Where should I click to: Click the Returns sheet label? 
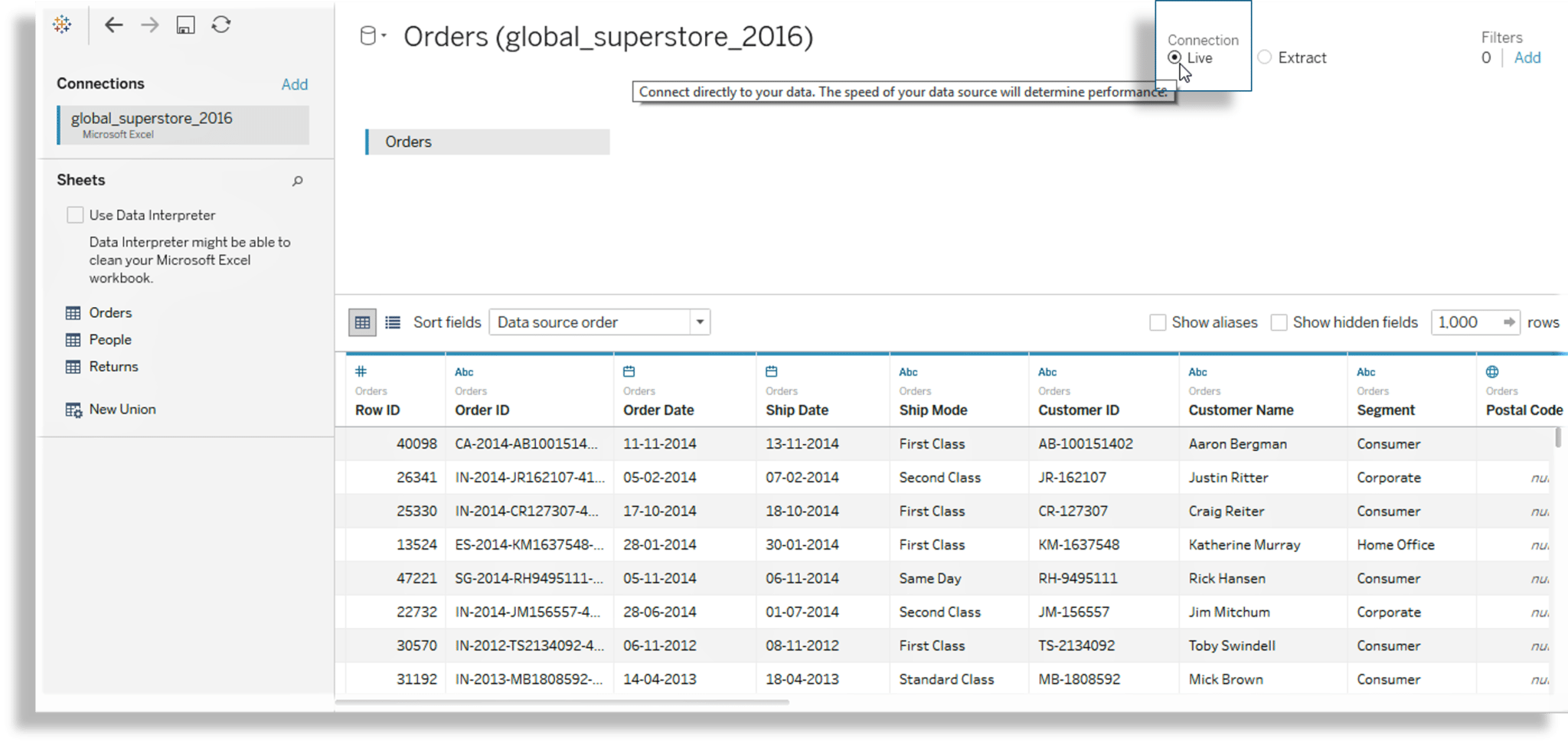coord(113,366)
